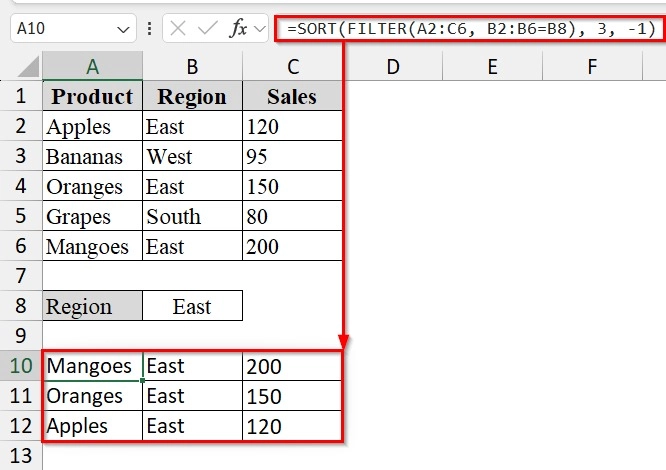This screenshot has height=470, width=666.
Task: Click the Sales header cell
Action: coord(292,97)
